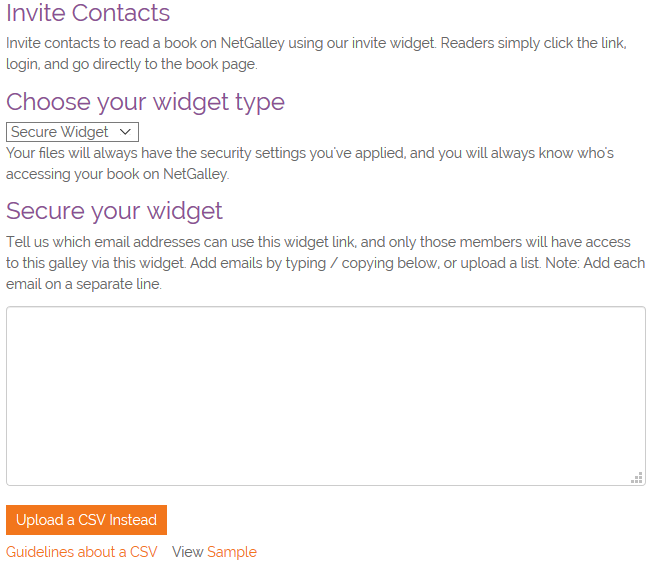
Task: Click the 'Your files will always have' description
Action: coord(200,154)
